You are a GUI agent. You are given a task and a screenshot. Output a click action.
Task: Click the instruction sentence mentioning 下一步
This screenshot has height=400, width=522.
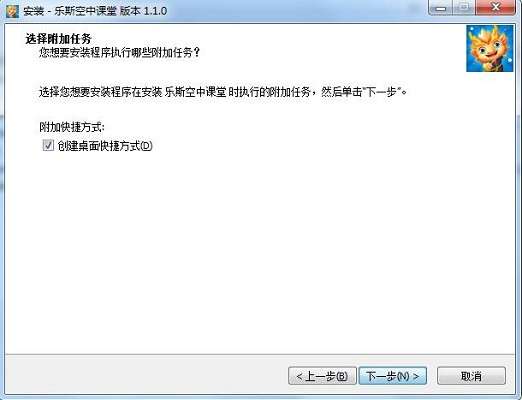(223, 91)
